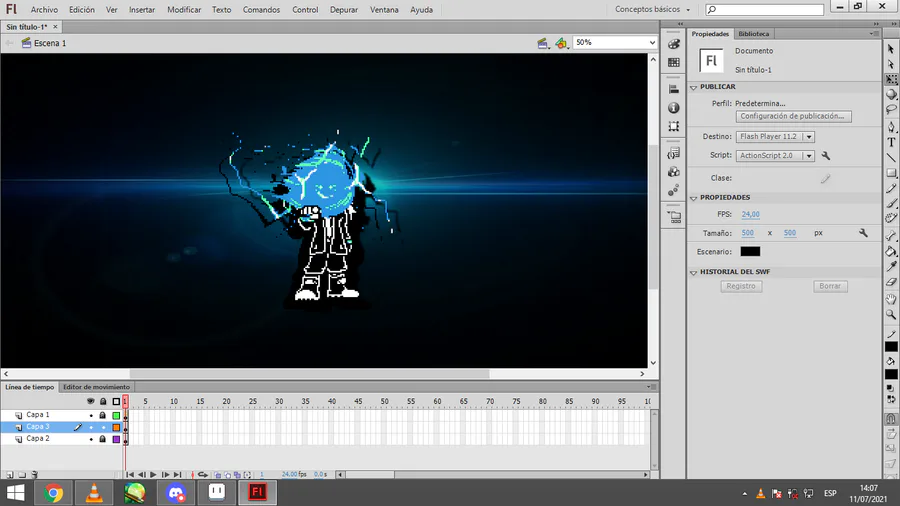Activate the Hand tool

(x=891, y=299)
